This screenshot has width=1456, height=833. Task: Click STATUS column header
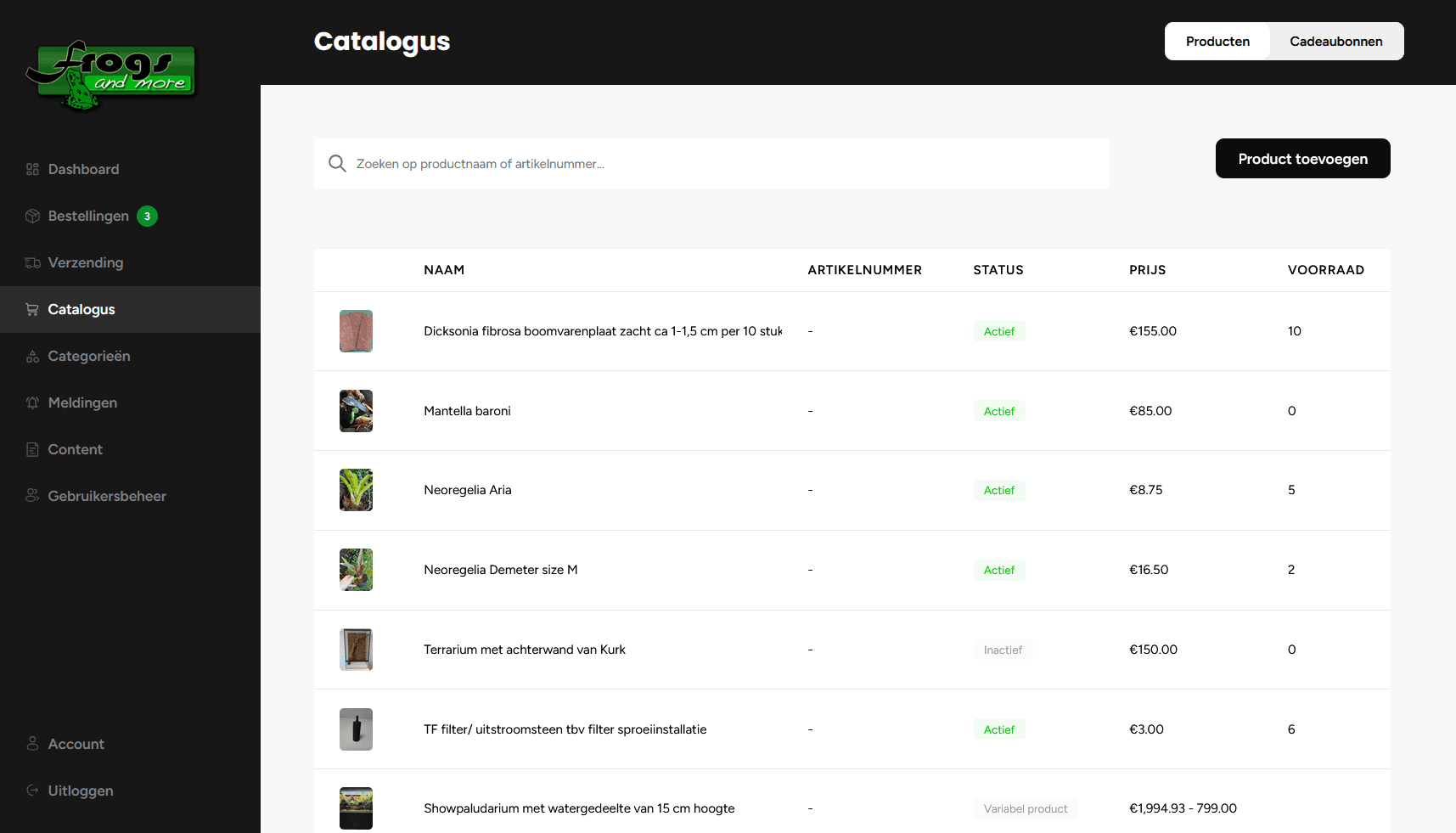coord(998,270)
